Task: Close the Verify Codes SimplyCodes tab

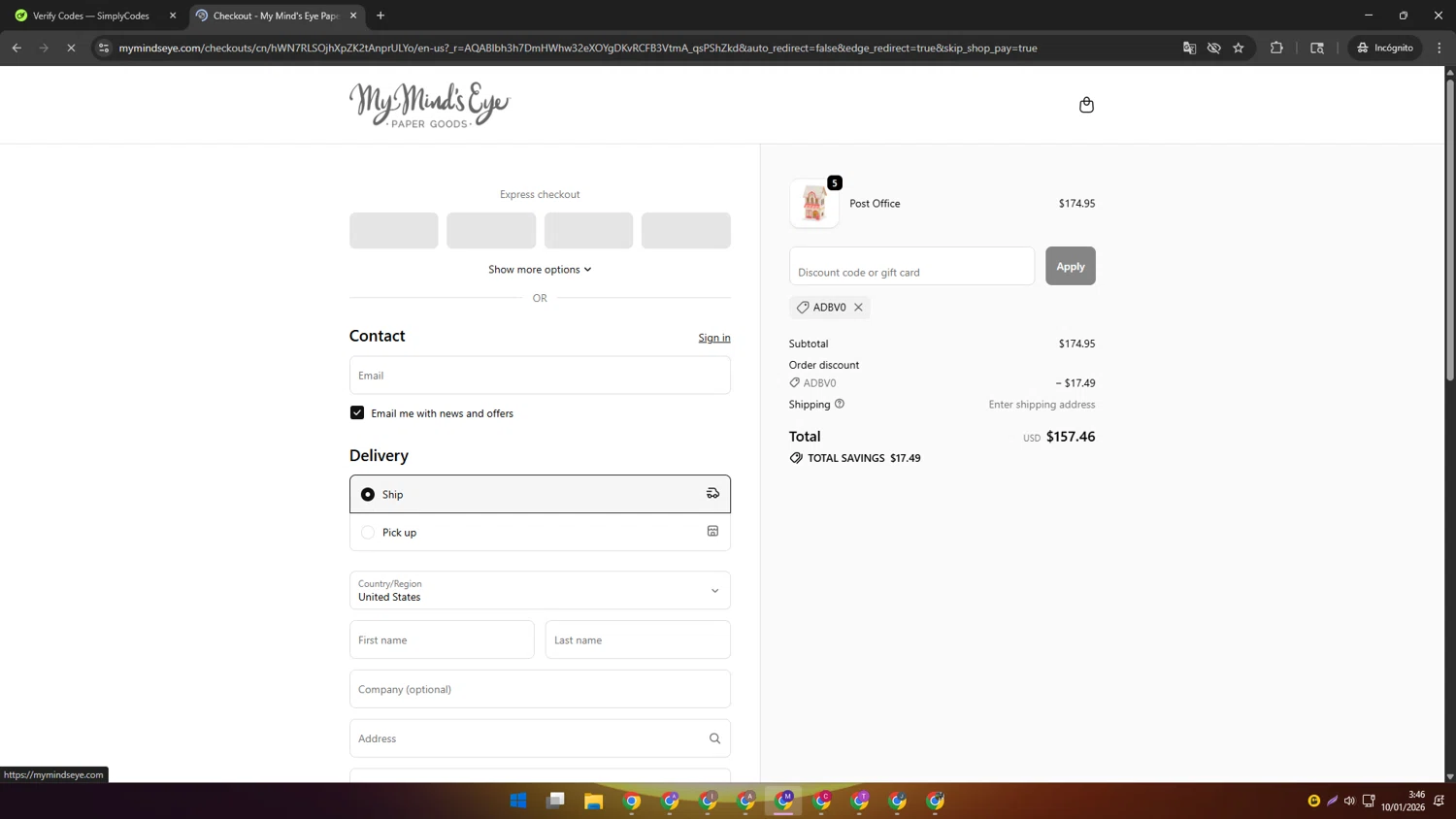Action: [x=173, y=16]
